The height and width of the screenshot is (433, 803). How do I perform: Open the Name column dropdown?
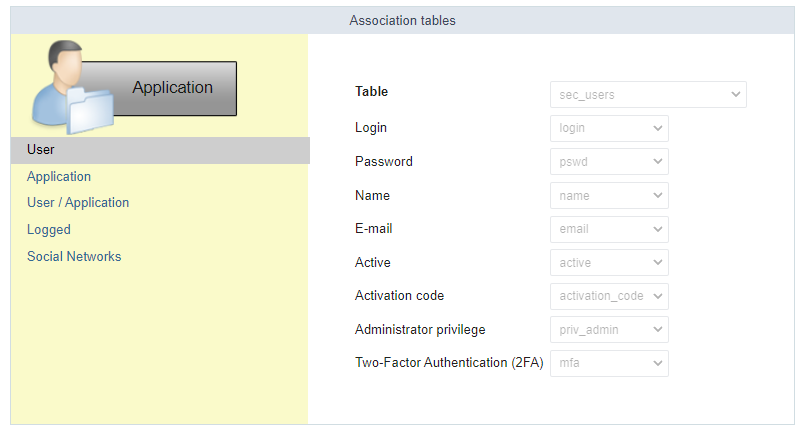[x=608, y=196]
